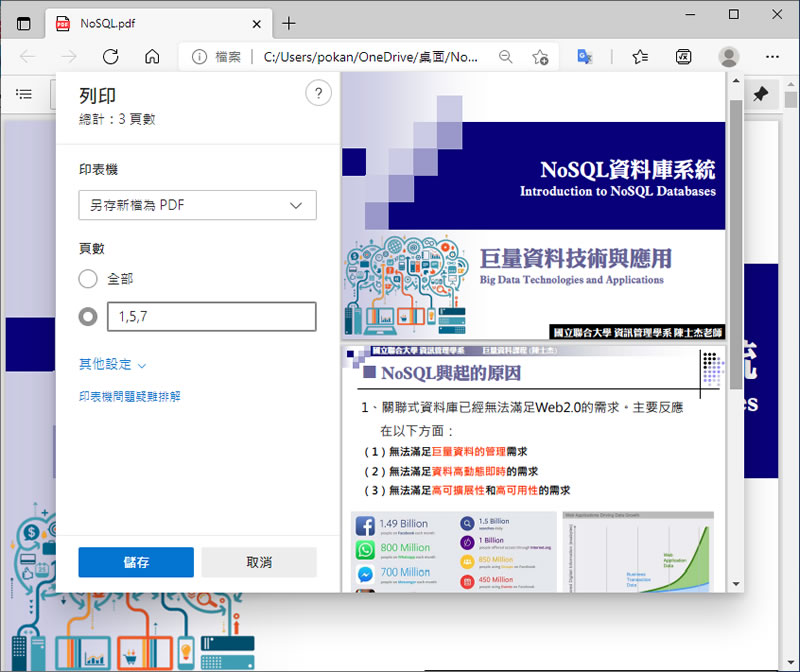Switch to the NoSQL.pdf tab

pyautogui.click(x=150, y=23)
